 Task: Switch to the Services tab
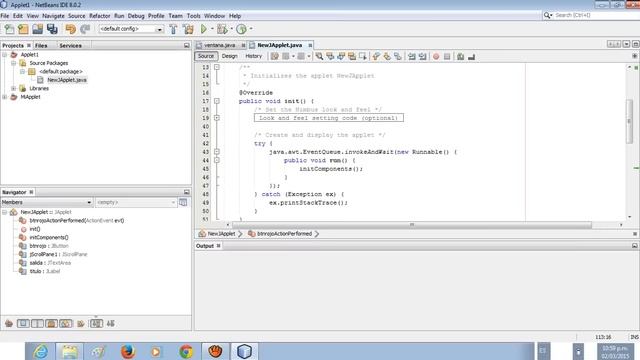coord(70,45)
